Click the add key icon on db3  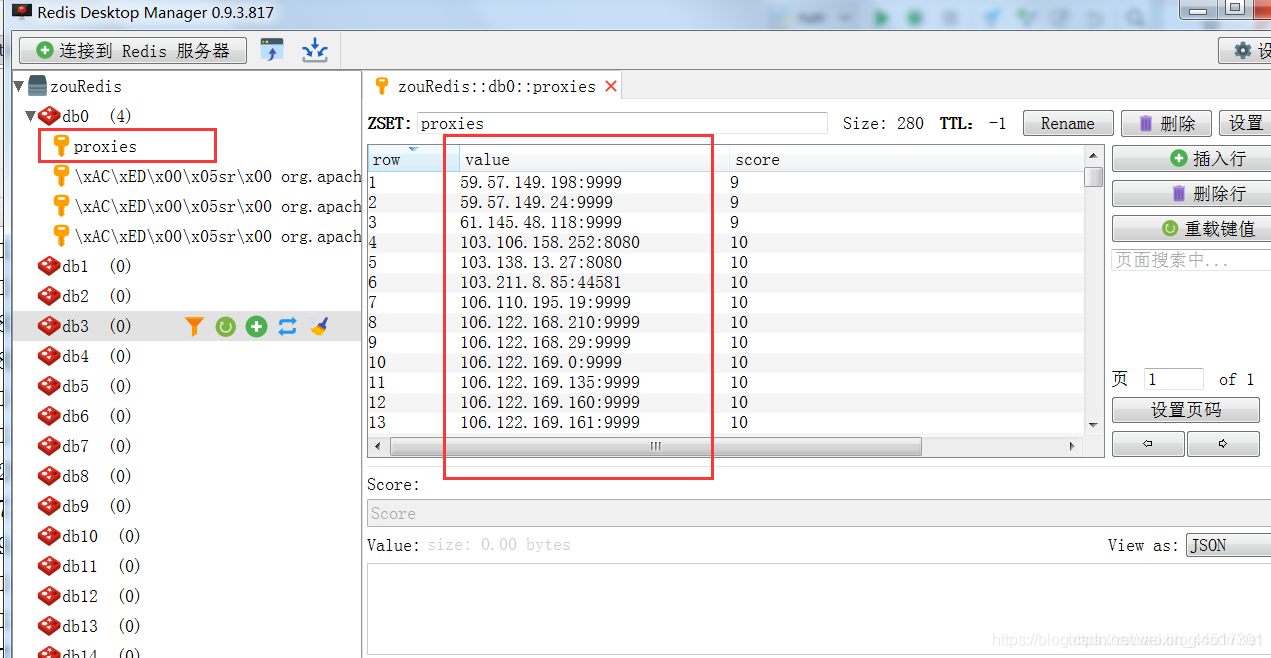[x=257, y=326]
